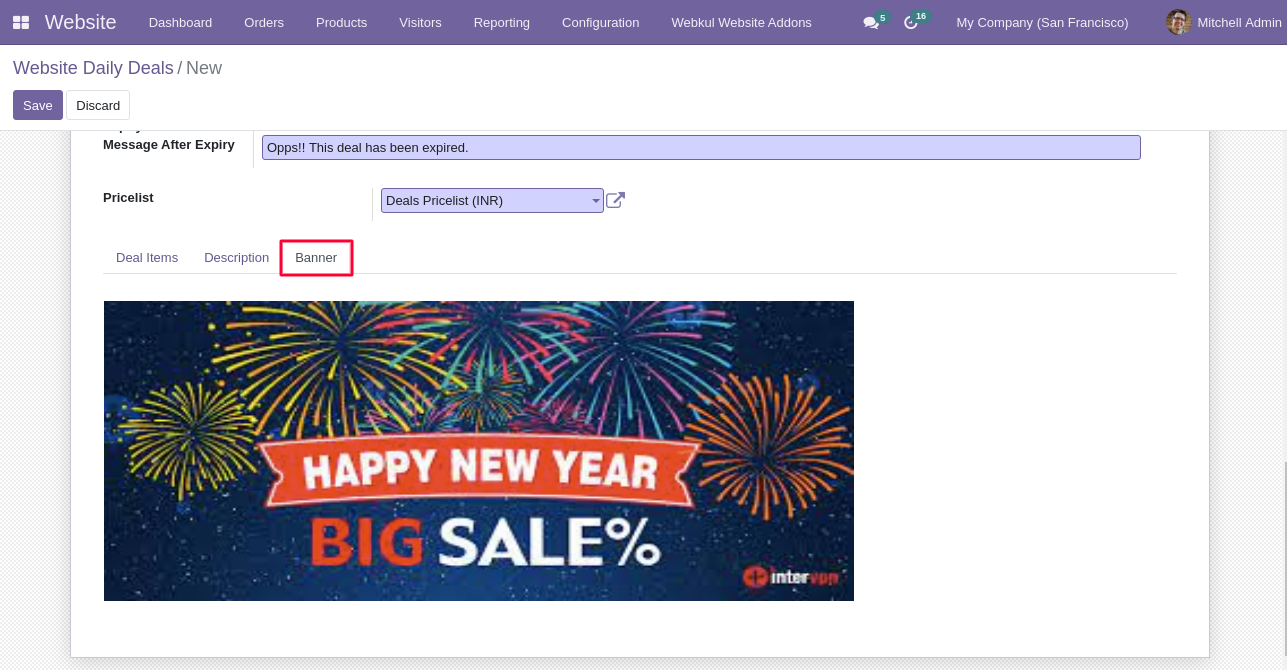Screen dimensions: 1287x670
Task: Click the Happy New Year banner image
Action: [x=479, y=451]
